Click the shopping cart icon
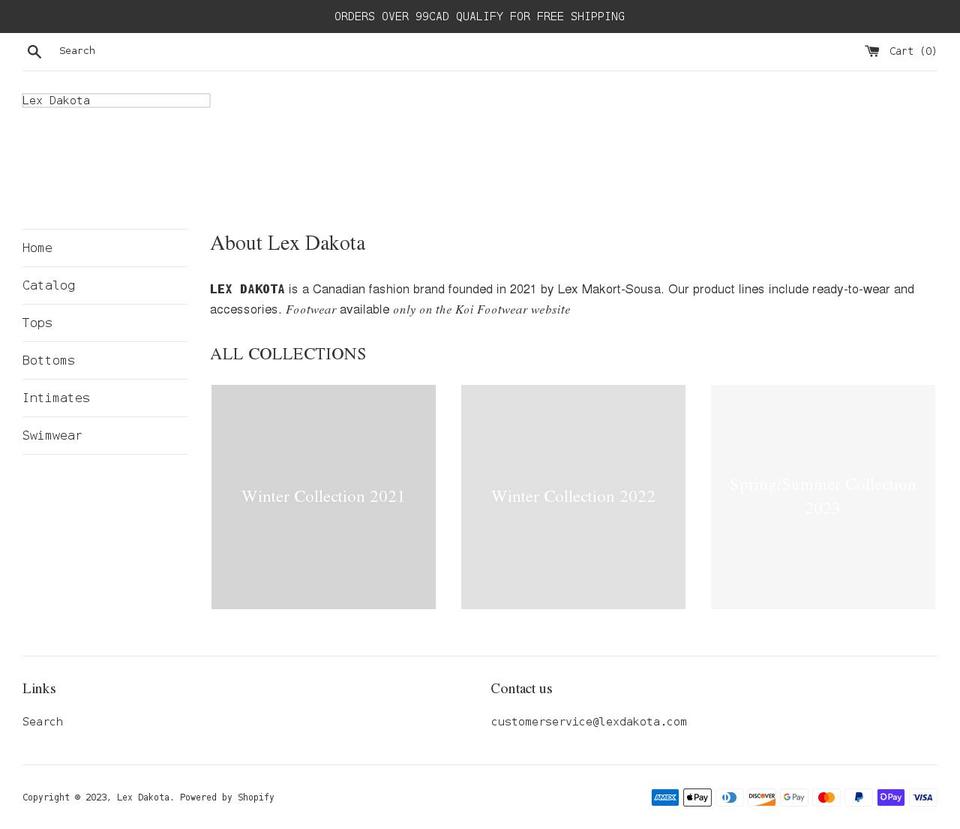 (871, 50)
